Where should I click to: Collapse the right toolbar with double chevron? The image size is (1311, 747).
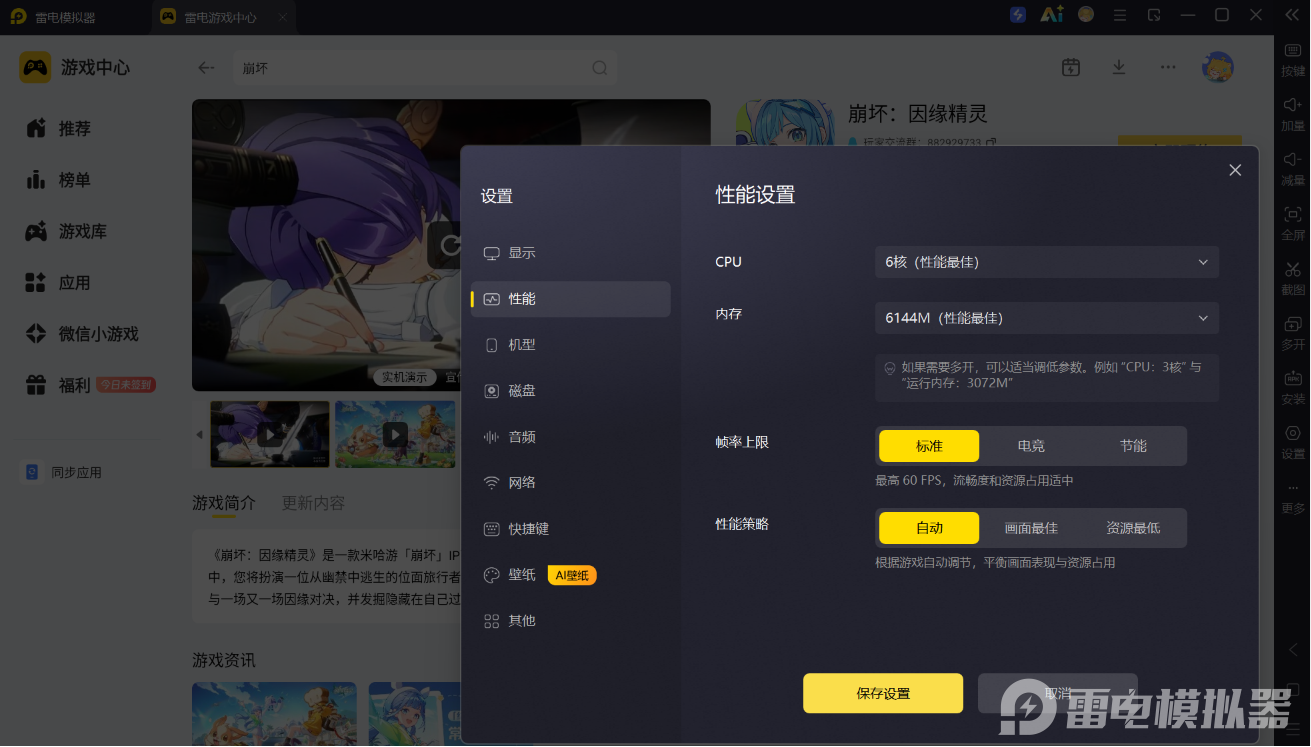pos(1292,15)
